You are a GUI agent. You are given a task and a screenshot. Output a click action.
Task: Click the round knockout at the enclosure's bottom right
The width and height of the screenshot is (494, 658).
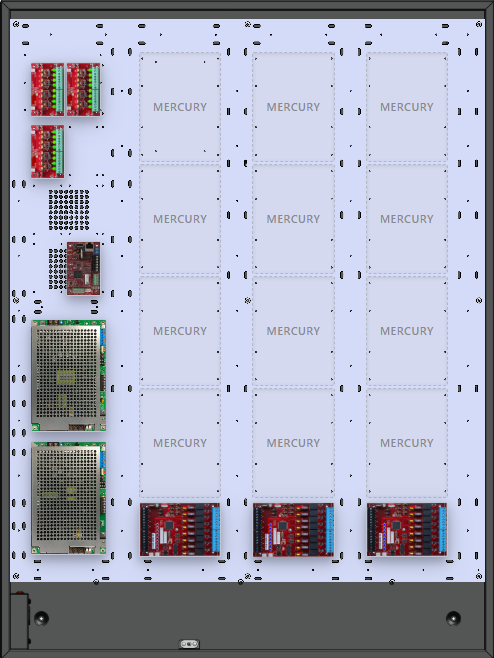[453, 619]
